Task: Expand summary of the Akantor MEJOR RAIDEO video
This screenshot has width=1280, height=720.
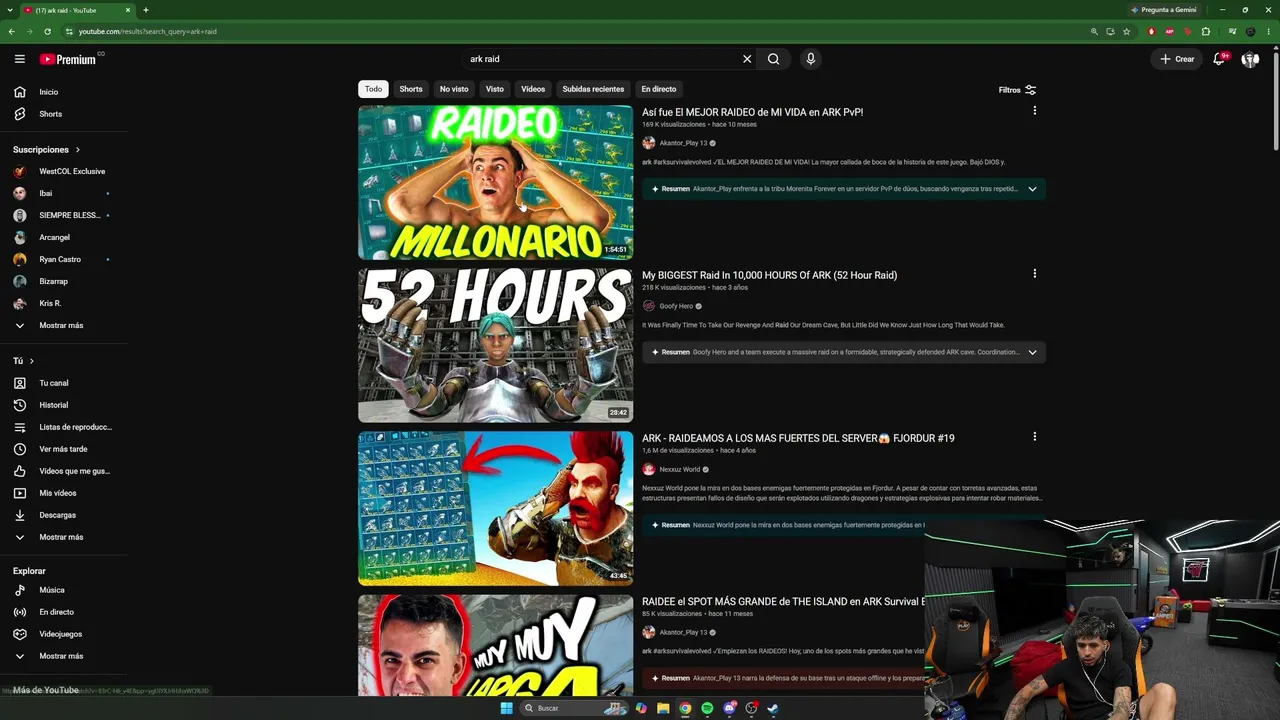Action: point(1032,189)
